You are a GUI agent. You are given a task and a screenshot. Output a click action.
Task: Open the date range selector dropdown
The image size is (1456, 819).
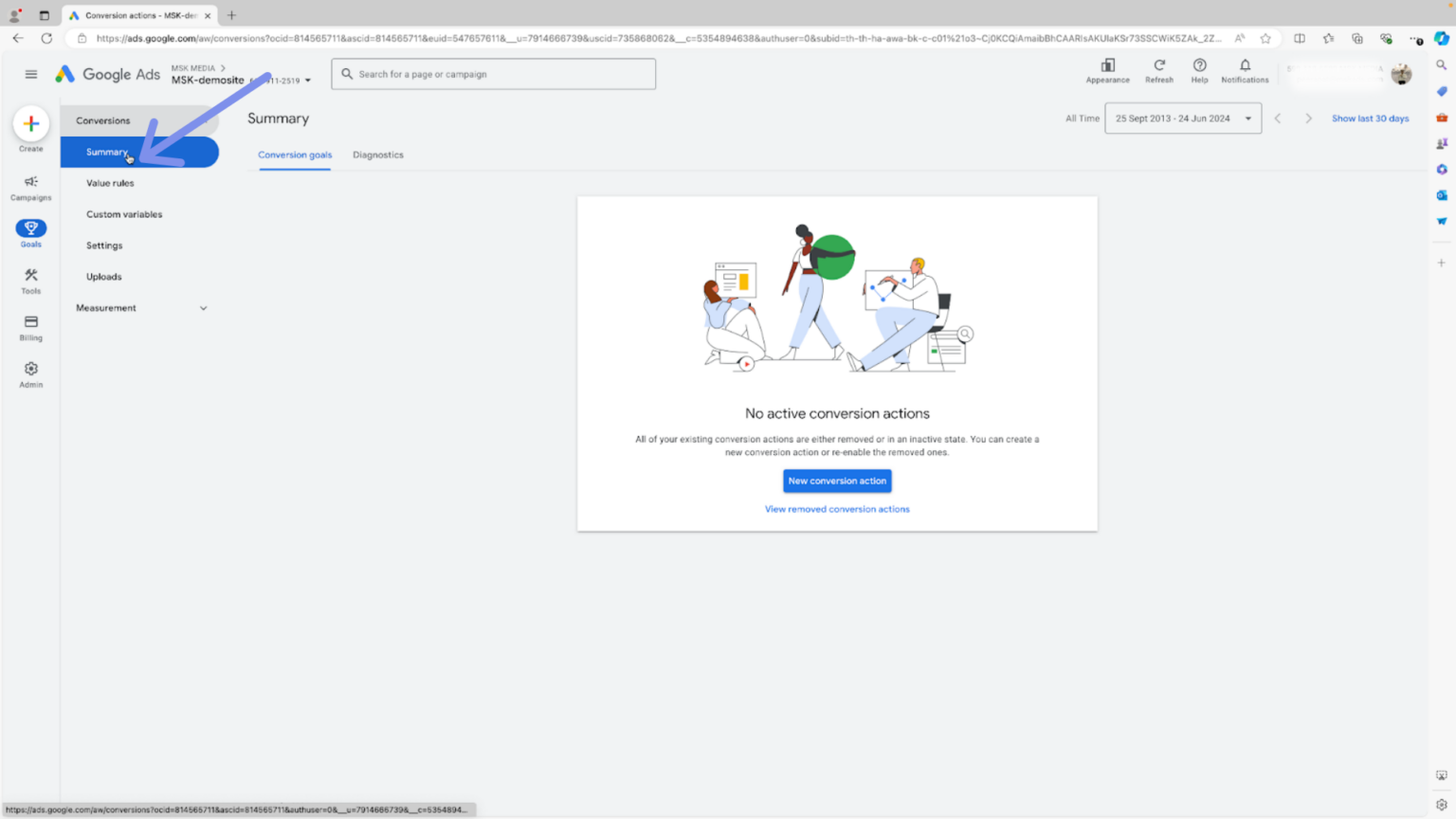pos(1183,118)
